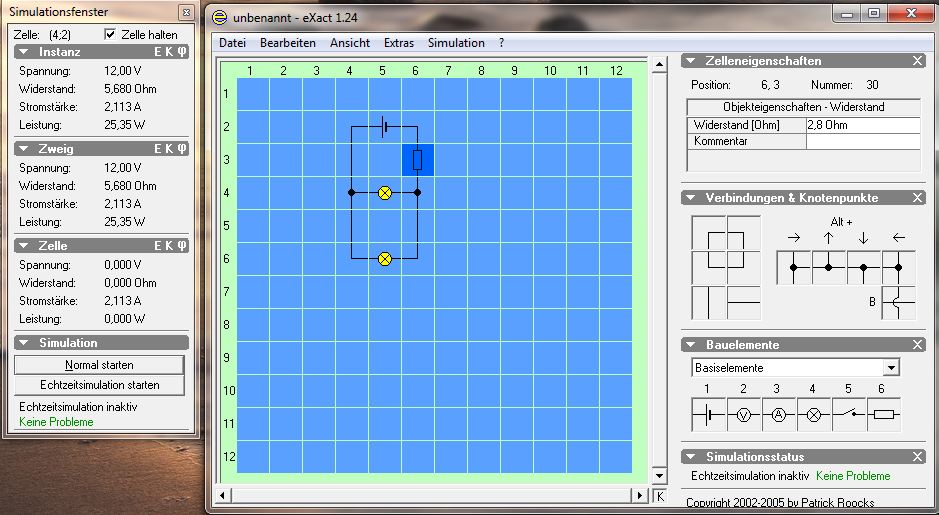This screenshot has height=515, width=939.
Task: Open the Bearbeiten menu
Action: 287,43
